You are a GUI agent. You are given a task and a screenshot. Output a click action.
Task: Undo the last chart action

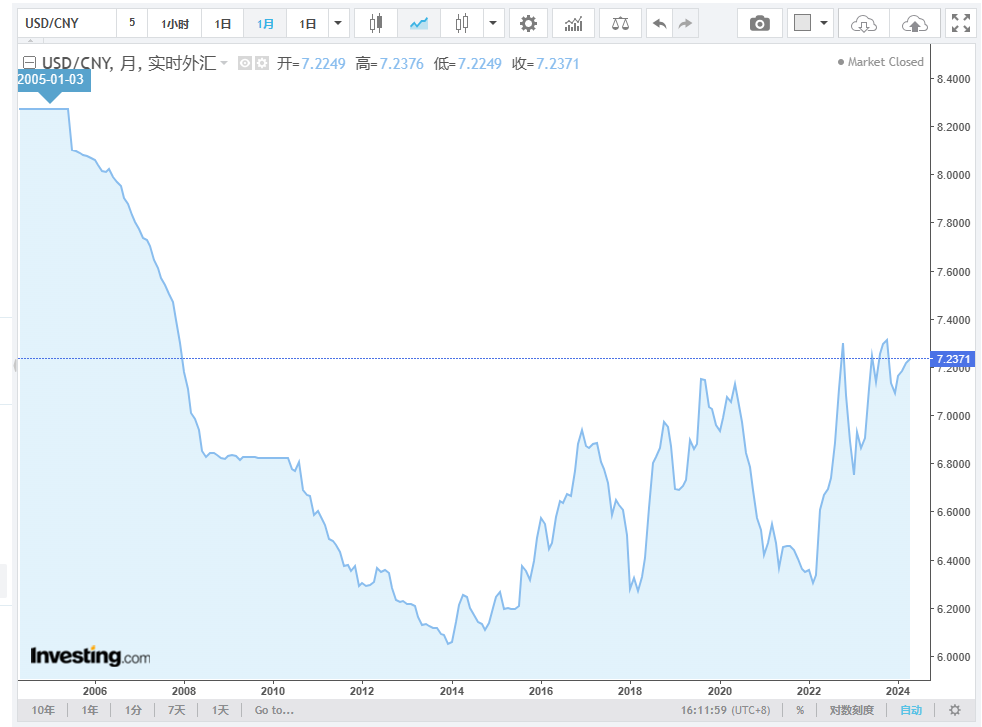click(659, 23)
